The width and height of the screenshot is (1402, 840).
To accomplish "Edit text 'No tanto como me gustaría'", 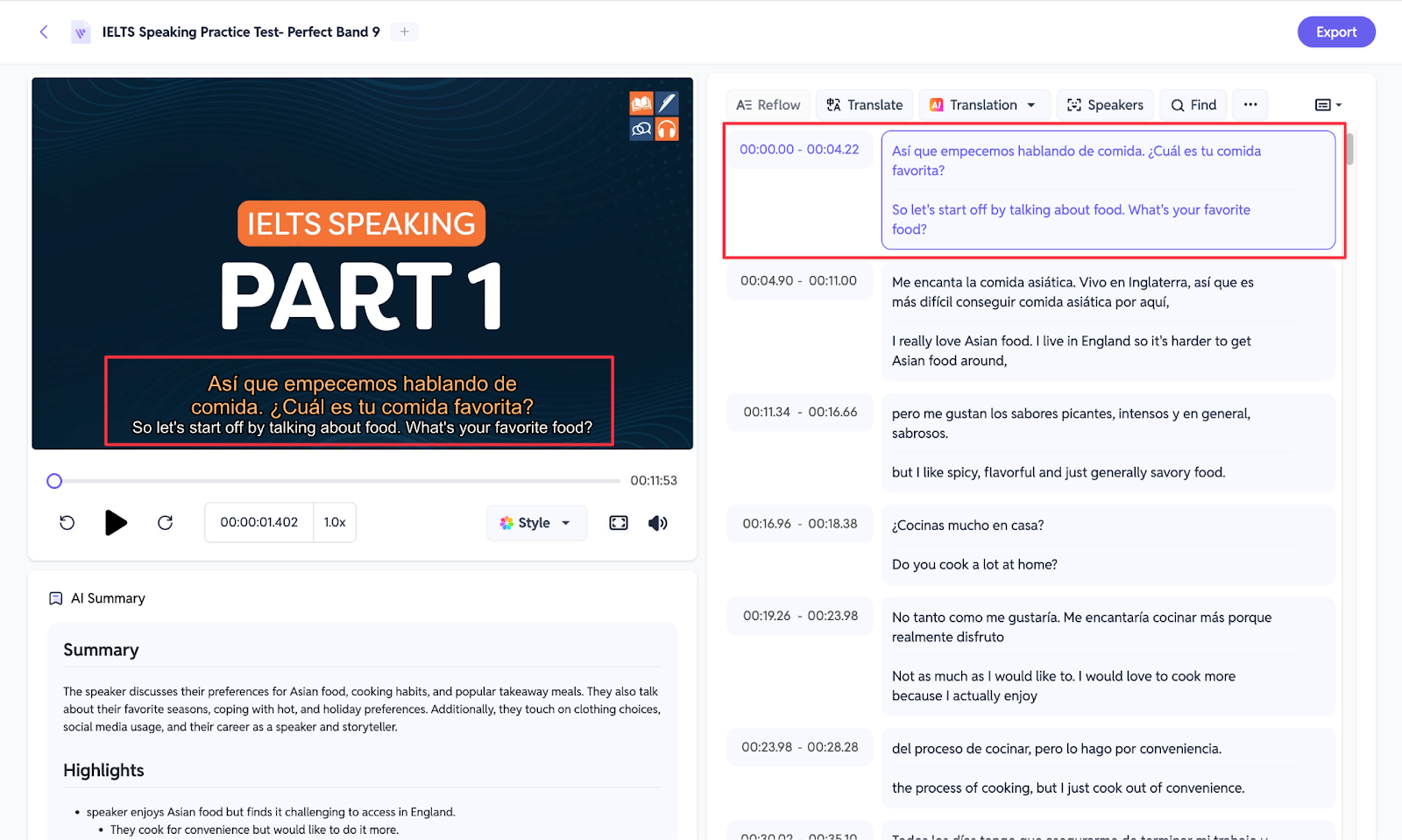I will point(1081,627).
